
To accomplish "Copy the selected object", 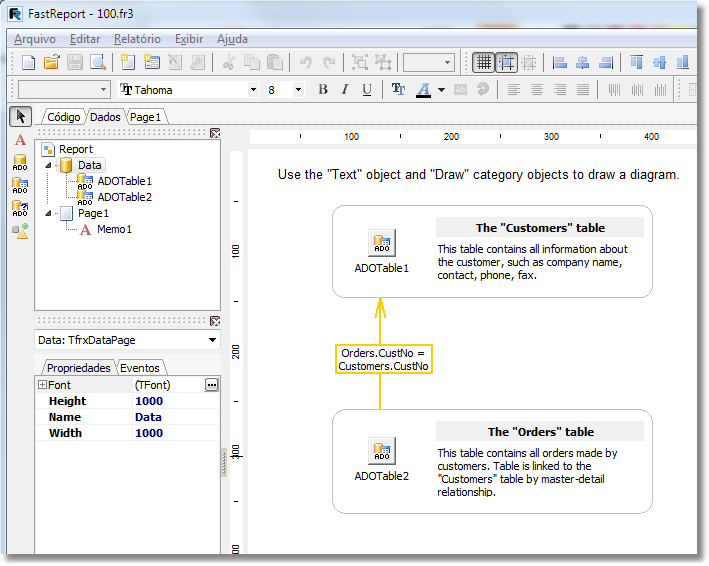I will coord(251,62).
